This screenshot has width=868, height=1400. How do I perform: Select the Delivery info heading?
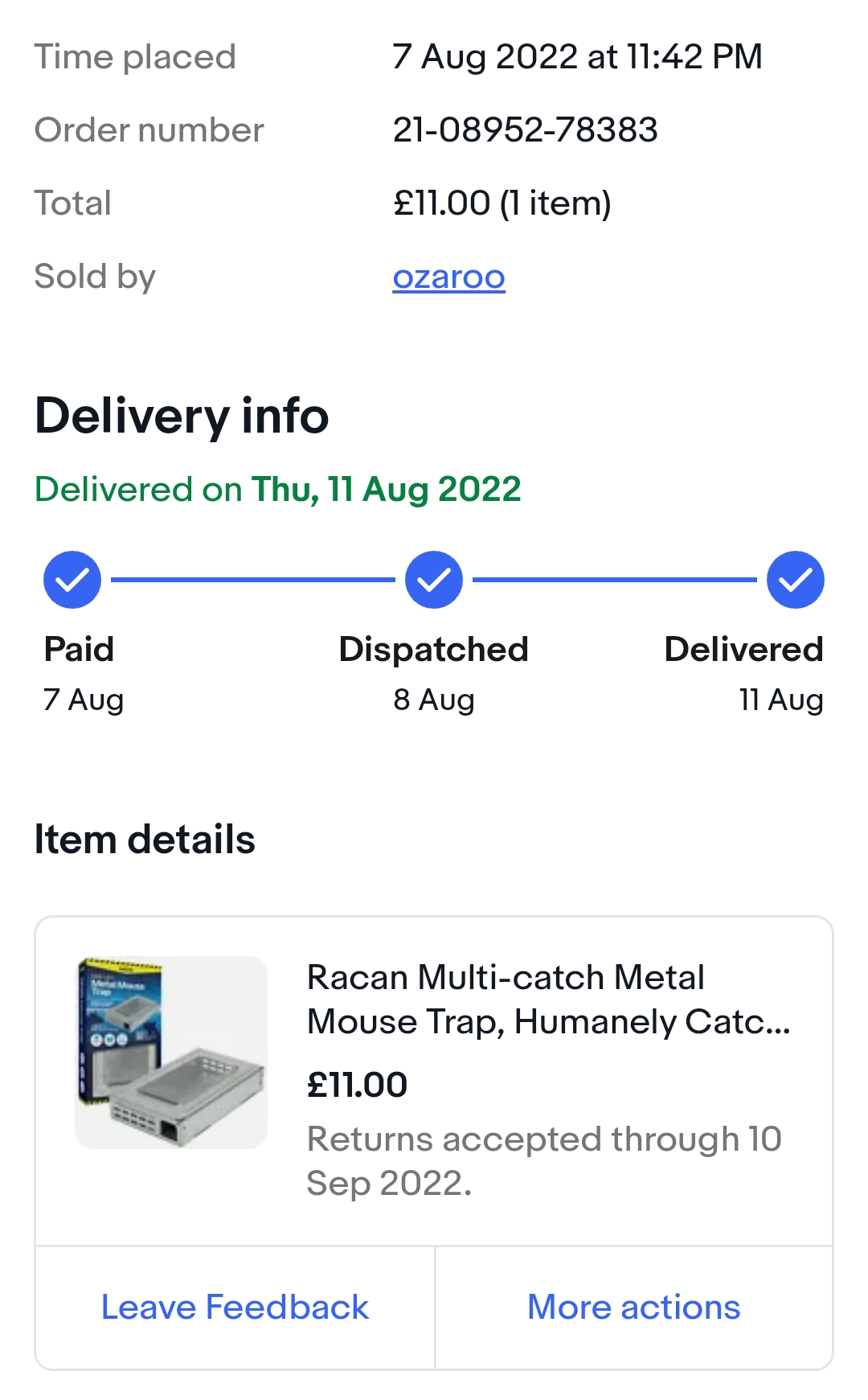click(182, 417)
